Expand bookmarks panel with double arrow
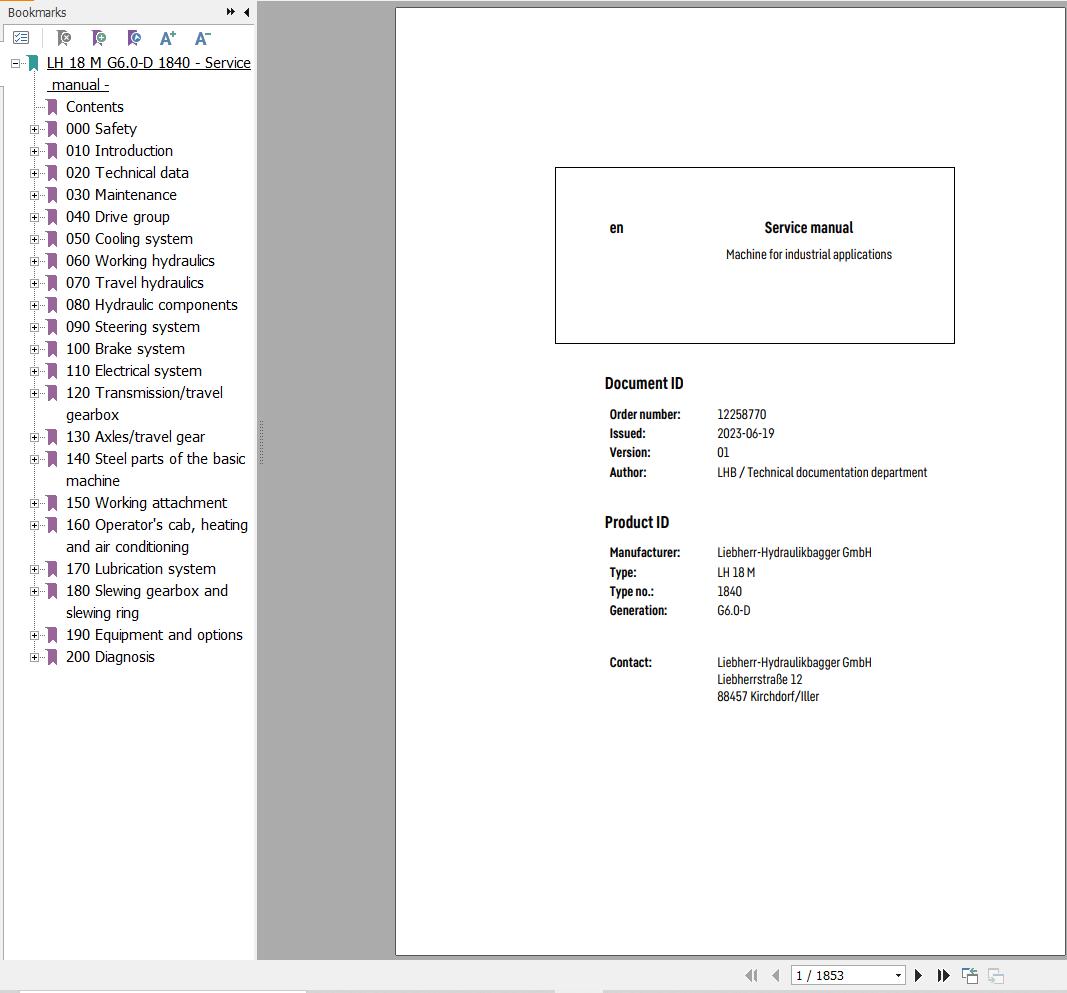The height and width of the screenshot is (993, 1067). coord(231,12)
